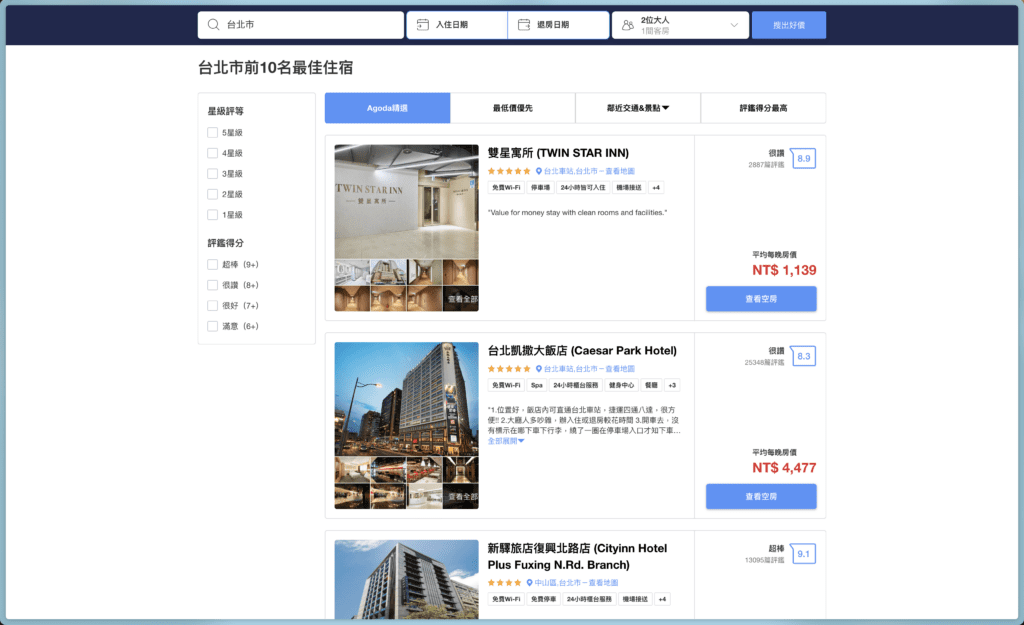Switch to the 最低價優先 sorting tab
1024x625 pixels.
coord(514,107)
